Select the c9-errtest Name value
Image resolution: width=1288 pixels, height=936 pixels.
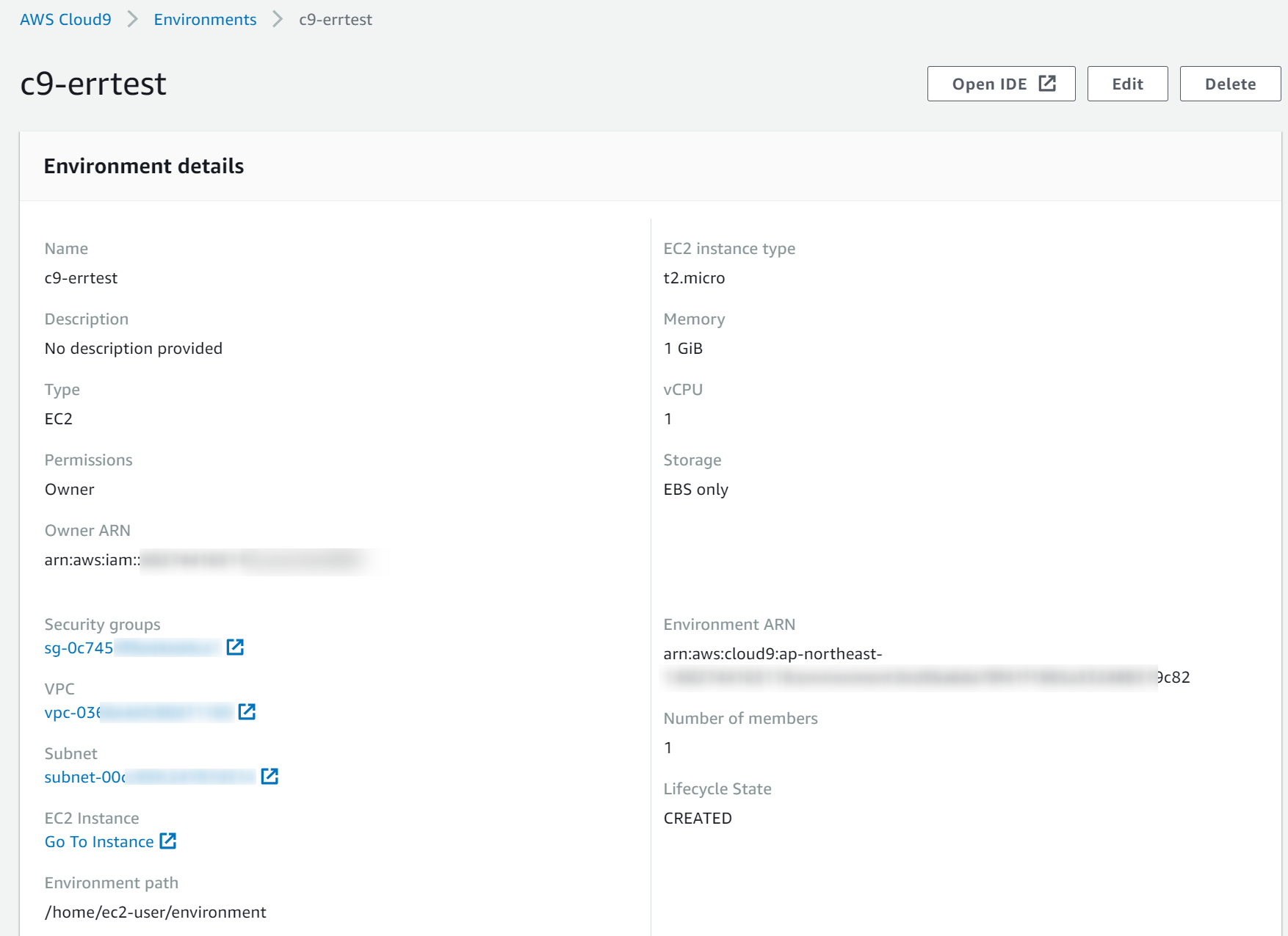[x=81, y=277]
